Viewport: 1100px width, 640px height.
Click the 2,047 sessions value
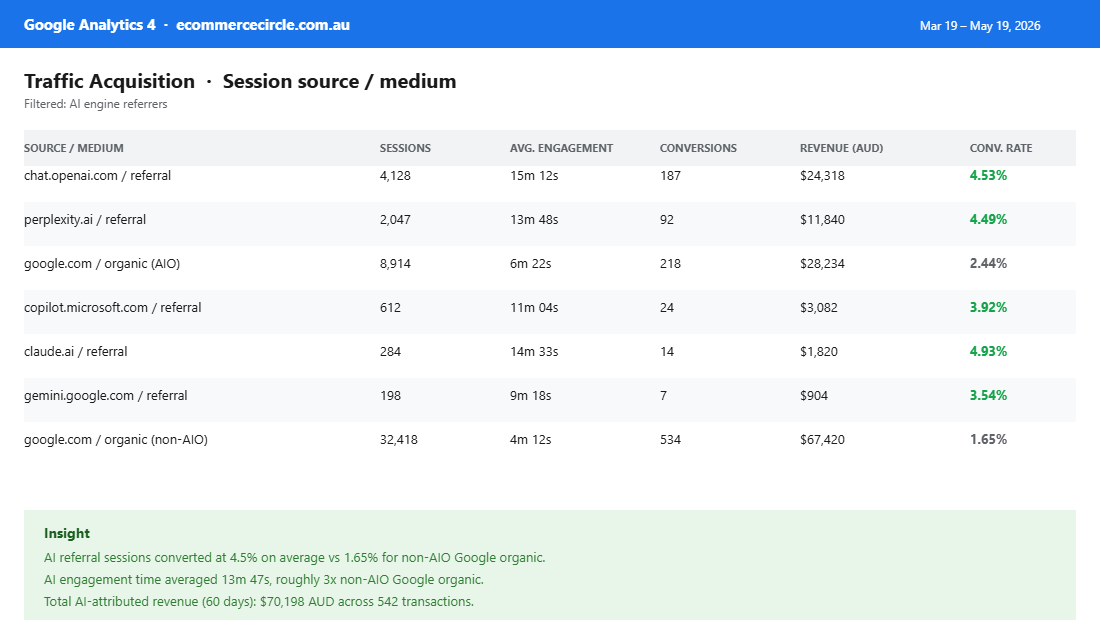pyautogui.click(x=395, y=220)
